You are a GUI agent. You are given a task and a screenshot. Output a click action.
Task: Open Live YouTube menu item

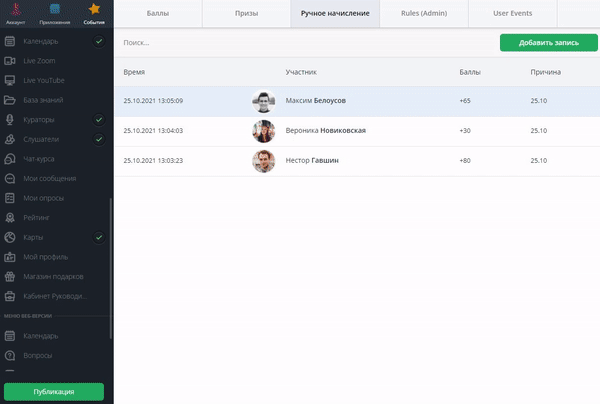(44, 80)
